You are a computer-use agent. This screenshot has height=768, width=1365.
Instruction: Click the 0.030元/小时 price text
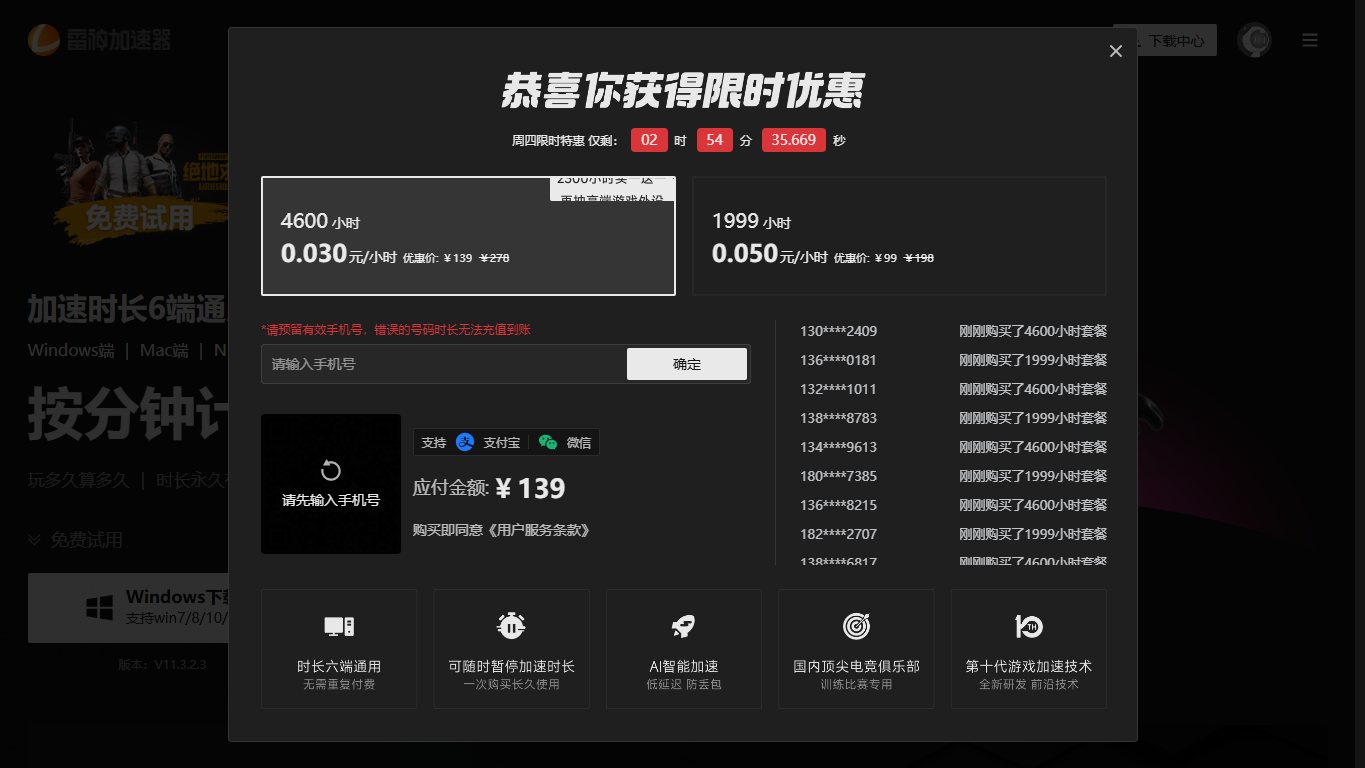click(339, 254)
